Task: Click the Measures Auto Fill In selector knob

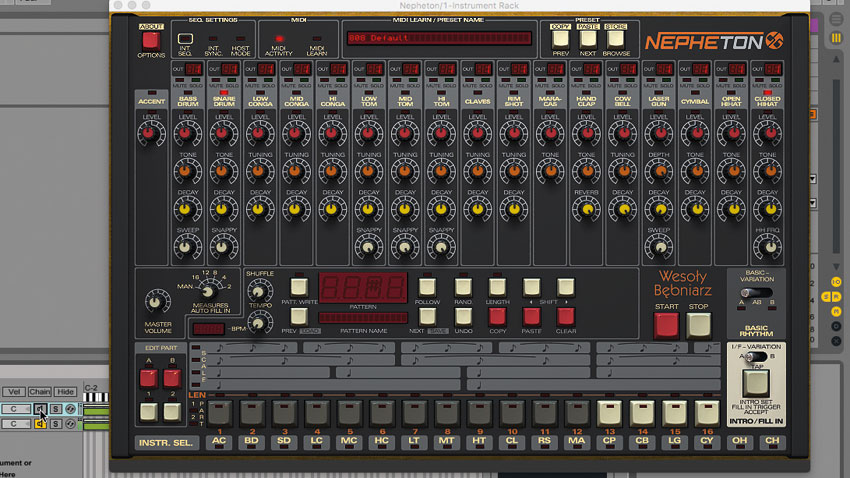Action: tap(208, 291)
